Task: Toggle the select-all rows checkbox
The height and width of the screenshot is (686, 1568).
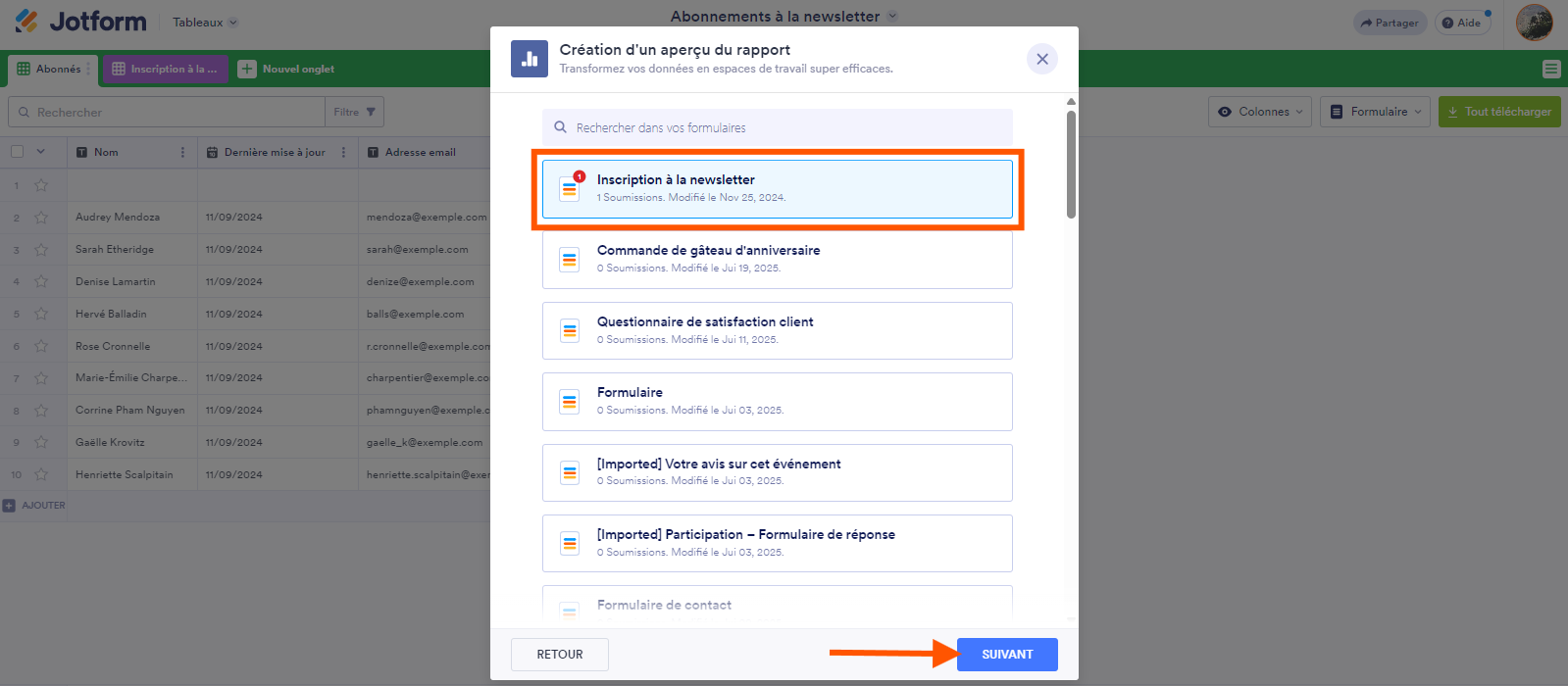Action: coord(17,152)
